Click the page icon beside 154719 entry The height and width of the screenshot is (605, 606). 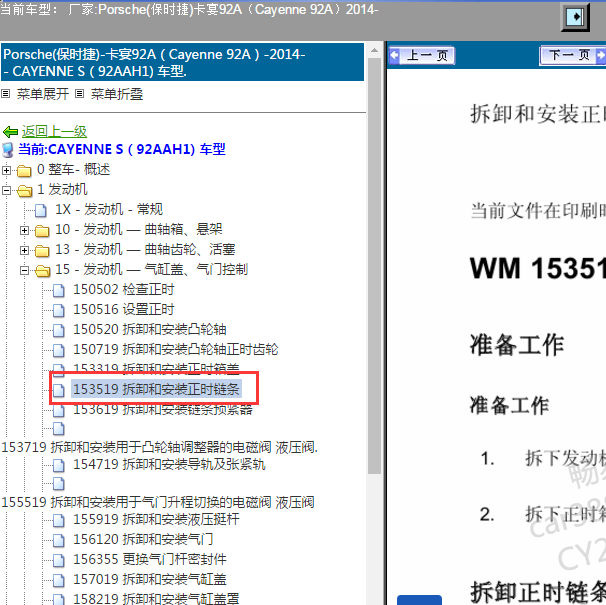click(x=59, y=466)
